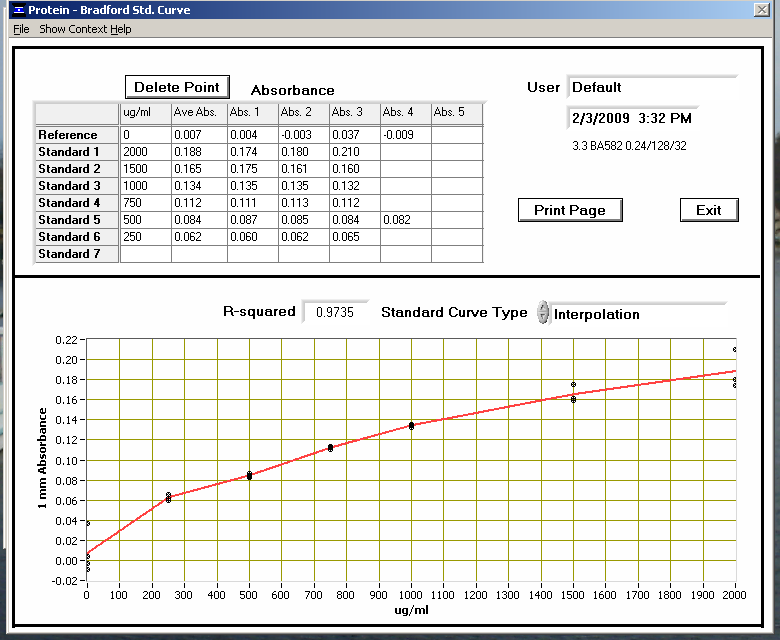This screenshot has height=640, width=780.
Task: Select Standard 4 concentration cell 750
Action: coord(145,202)
